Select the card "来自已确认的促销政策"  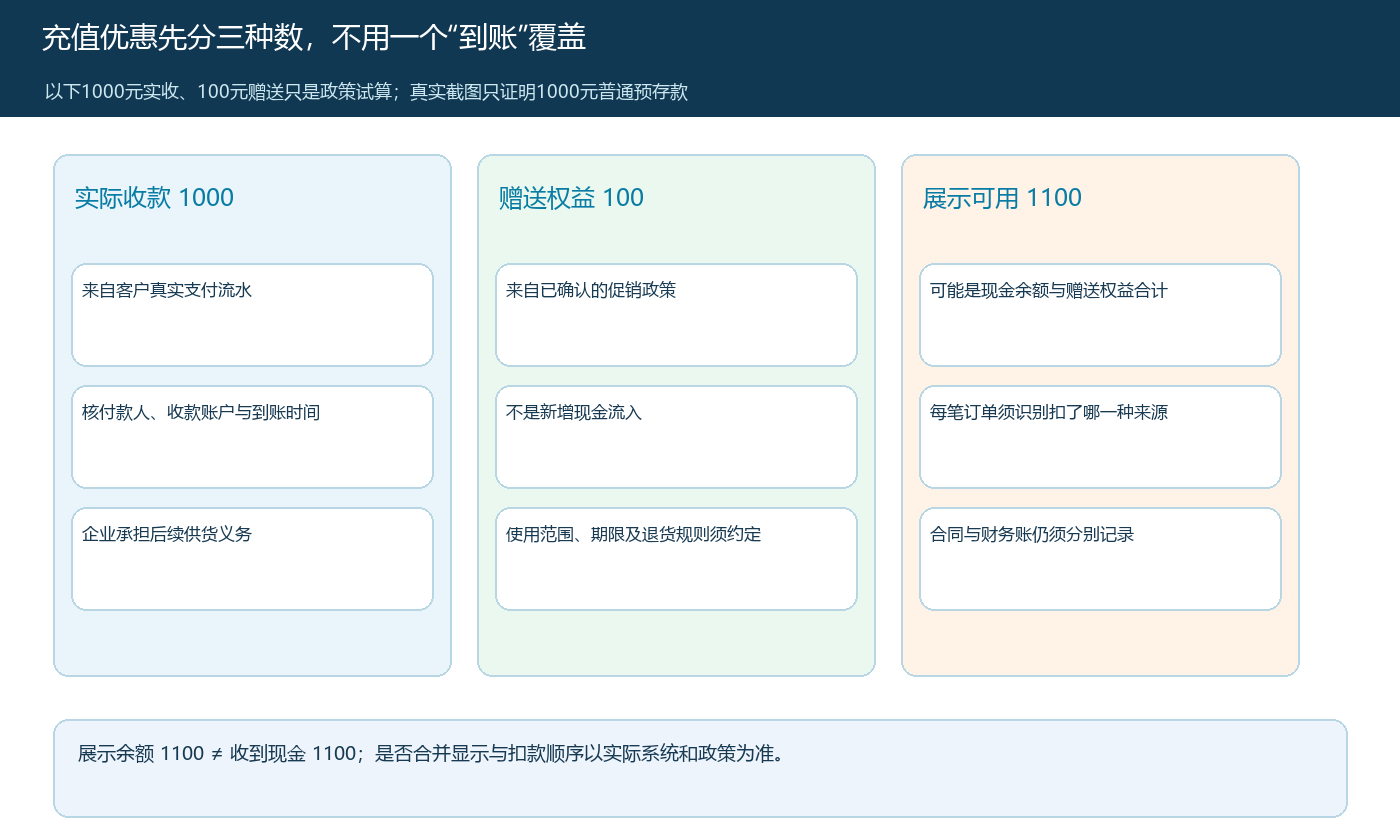(x=676, y=315)
